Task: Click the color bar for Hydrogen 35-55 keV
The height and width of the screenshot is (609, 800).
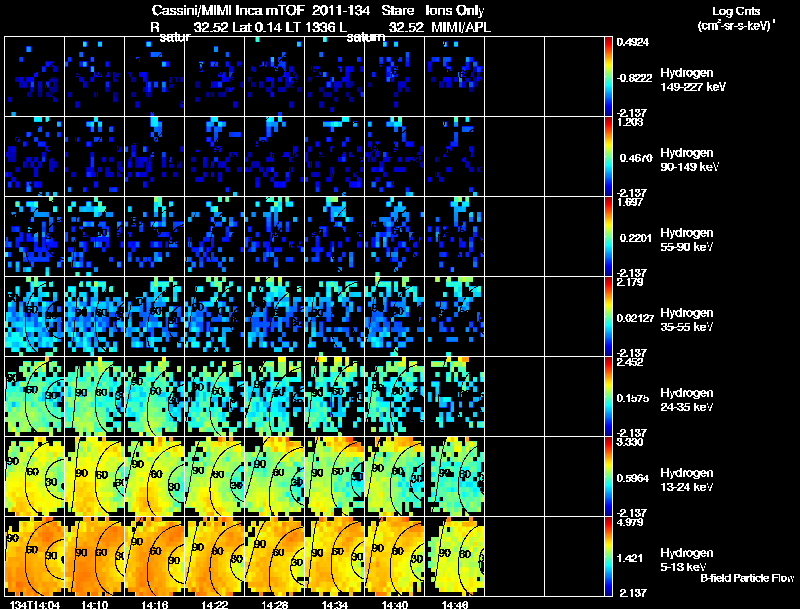Action: 608,316
